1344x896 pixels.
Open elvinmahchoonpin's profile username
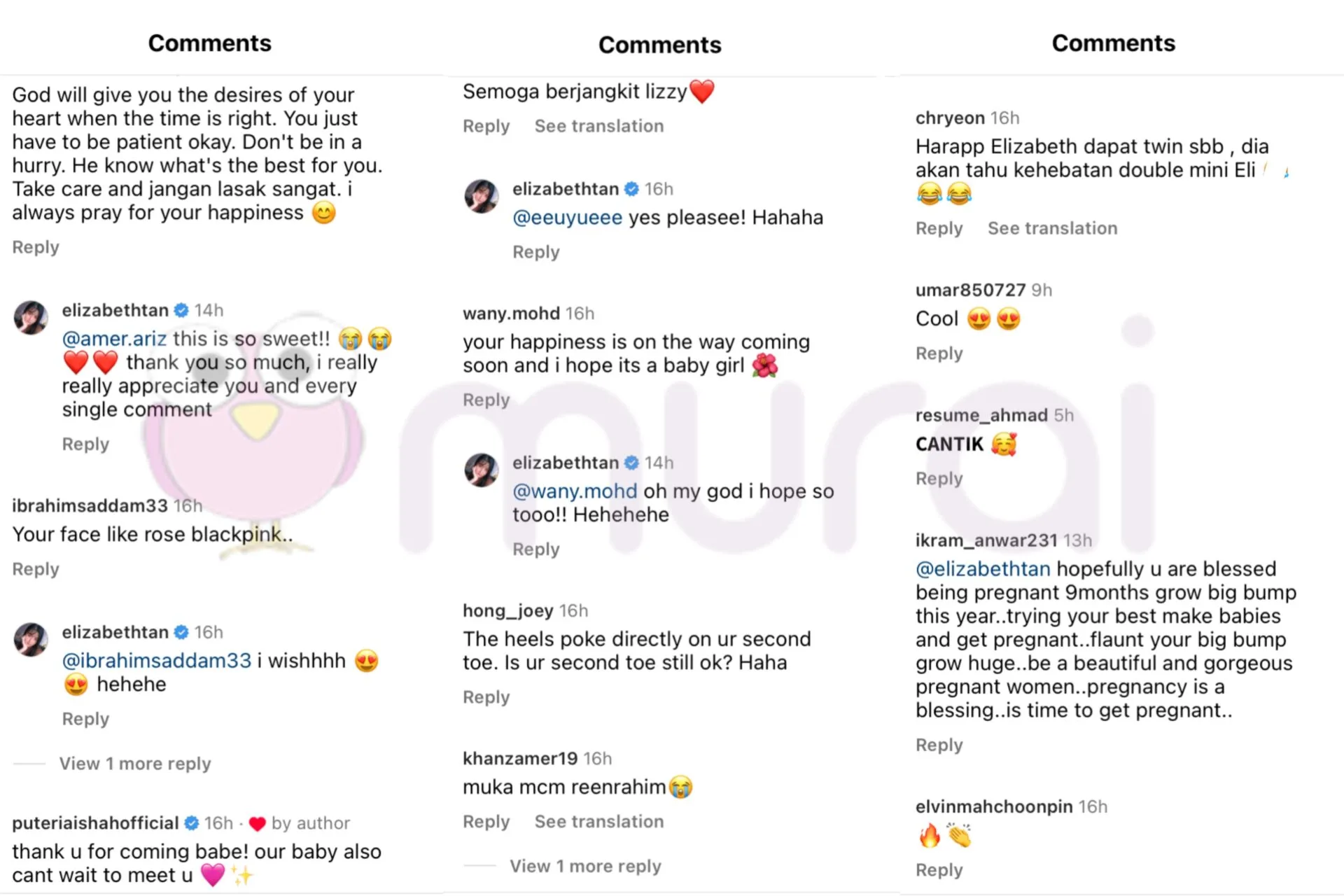pos(993,807)
